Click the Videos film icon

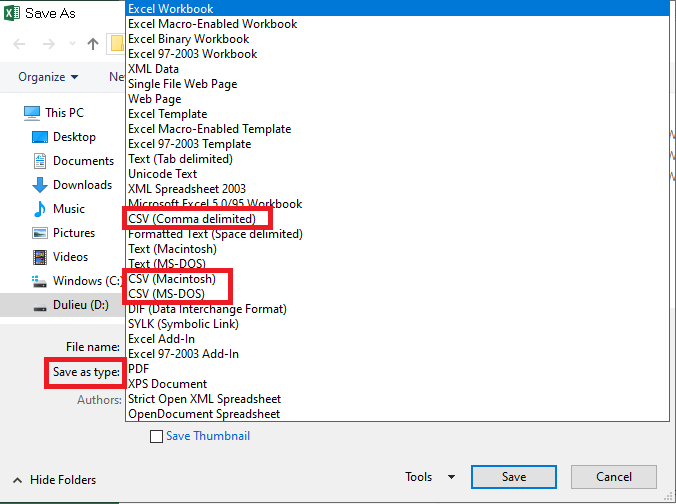pos(40,257)
